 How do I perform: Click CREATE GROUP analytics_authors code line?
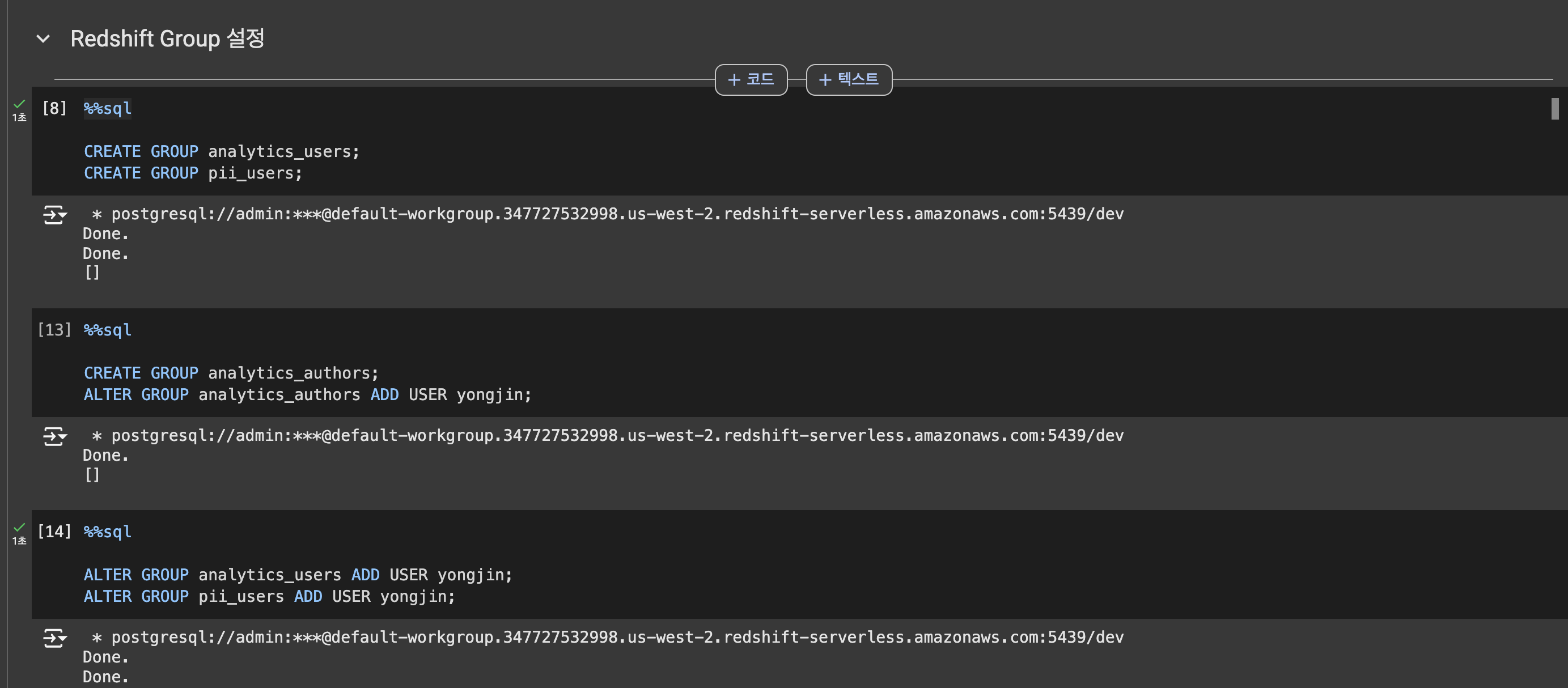pyautogui.click(x=231, y=373)
